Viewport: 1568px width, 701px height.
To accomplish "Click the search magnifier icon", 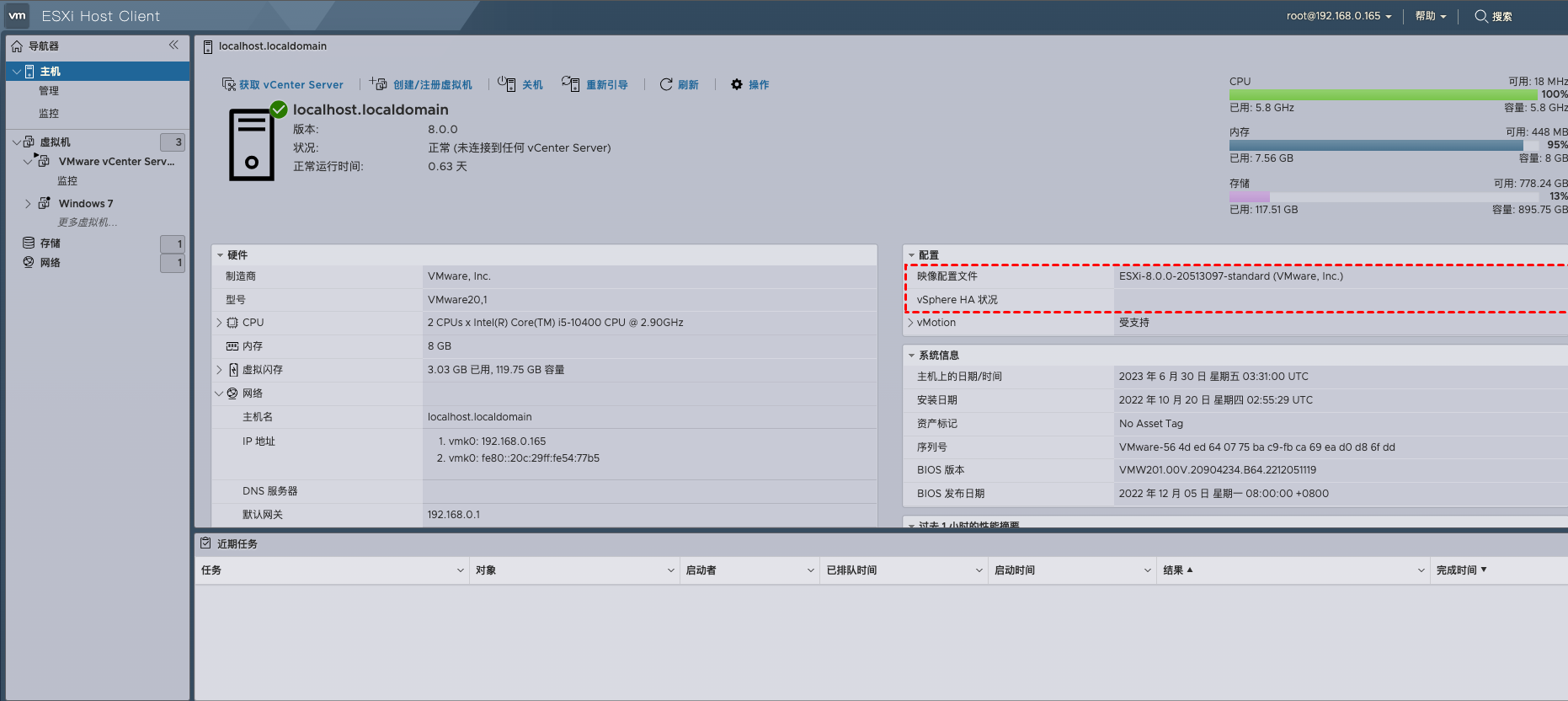I will click(1480, 16).
